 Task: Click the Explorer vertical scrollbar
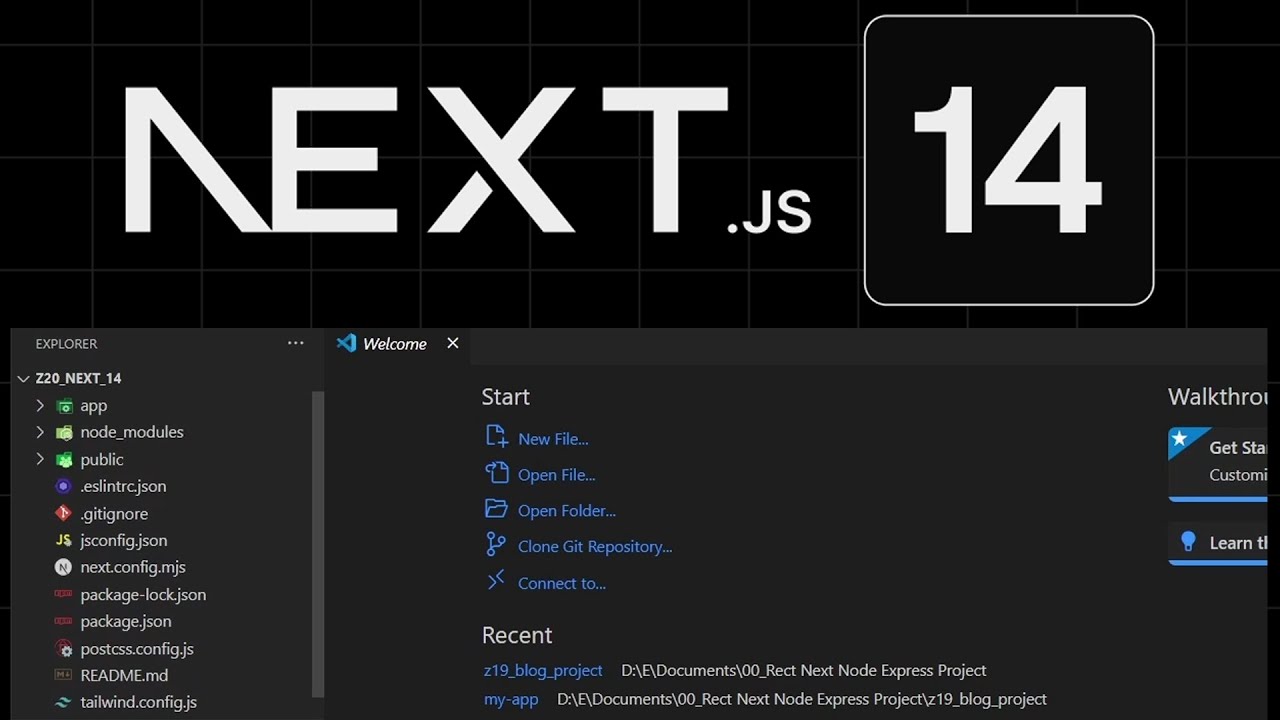(318, 544)
